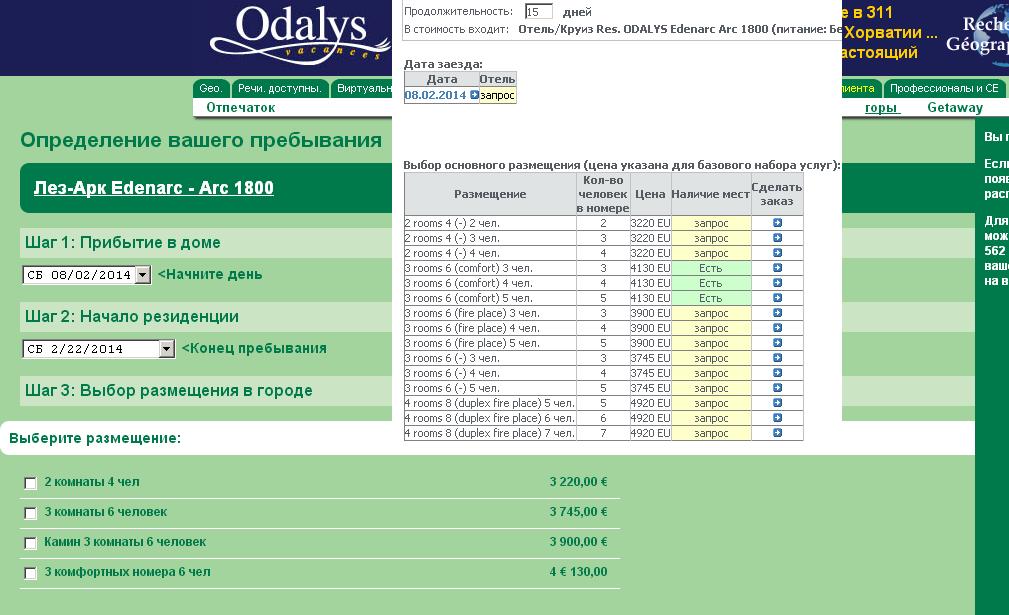The height and width of the screenshot is (615, 1009).
Task: Order the 3 rooms 6 (comfort) 5 чел. row
Action: click(x=777, y=298)
